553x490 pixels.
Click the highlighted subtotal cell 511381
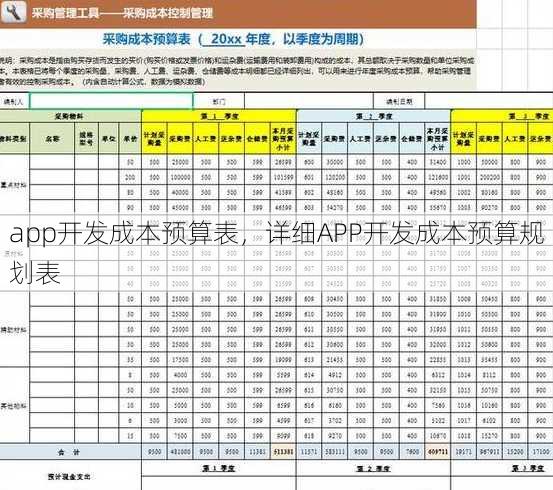click(283, 452)
